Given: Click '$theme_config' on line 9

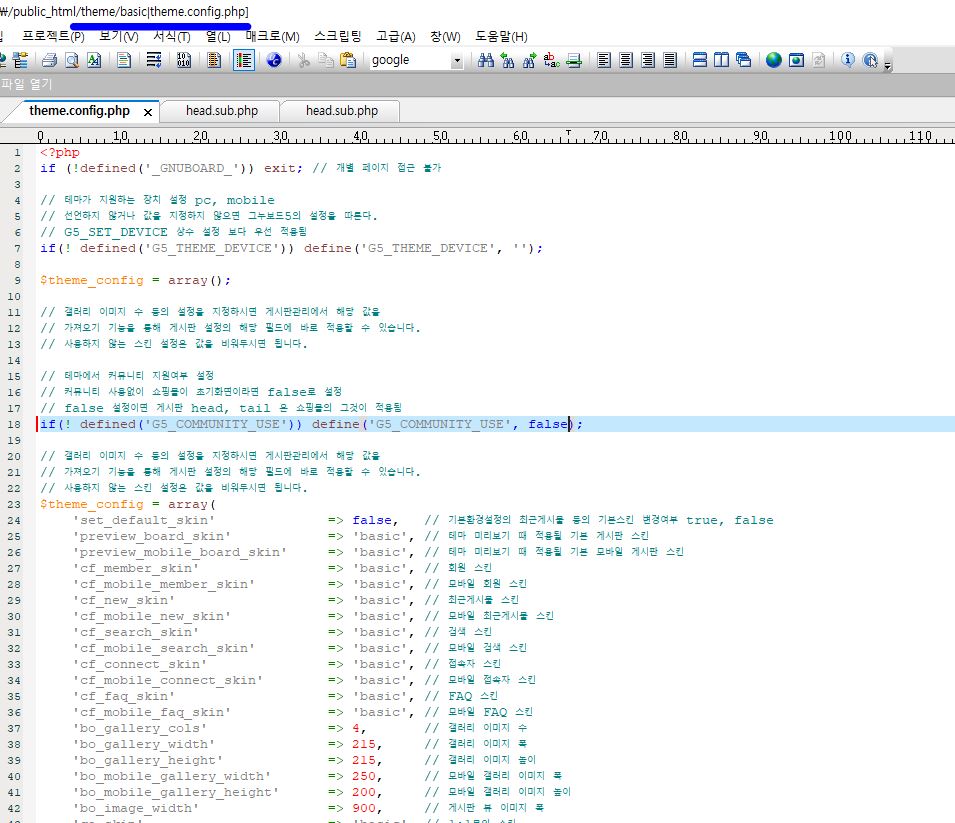Looking at the screenshot, I should 92,280.
